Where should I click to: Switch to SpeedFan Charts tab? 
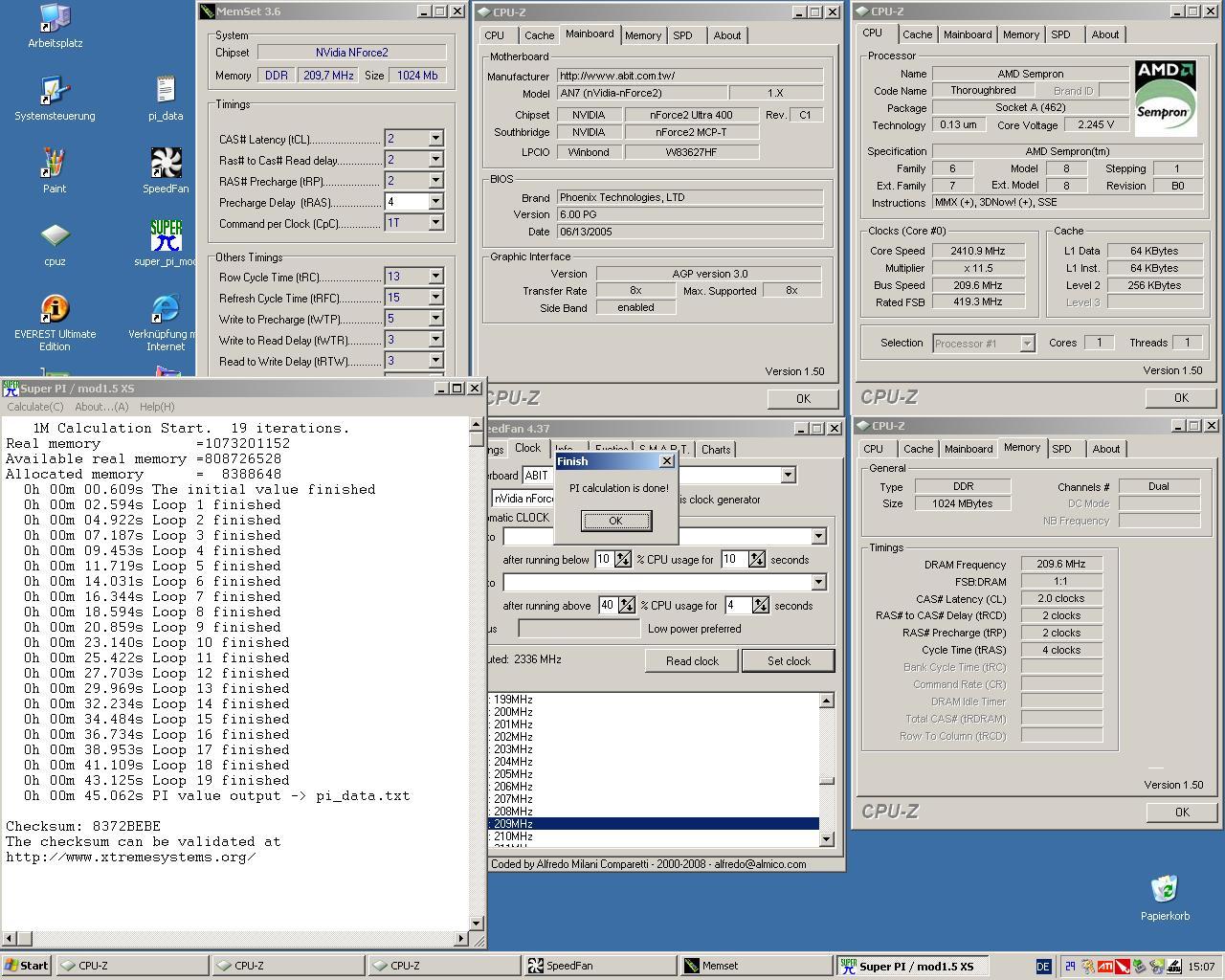[x=716, y=450]
